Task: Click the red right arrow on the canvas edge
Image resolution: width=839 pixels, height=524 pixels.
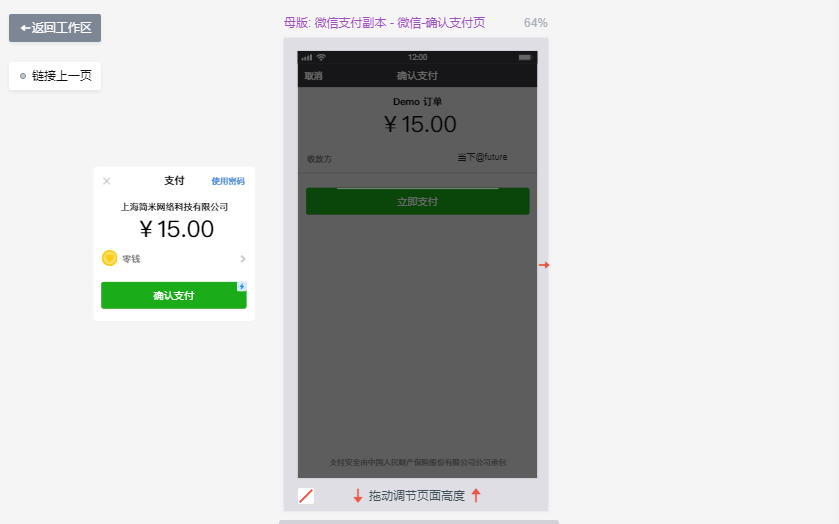Action: click(544, 265)
